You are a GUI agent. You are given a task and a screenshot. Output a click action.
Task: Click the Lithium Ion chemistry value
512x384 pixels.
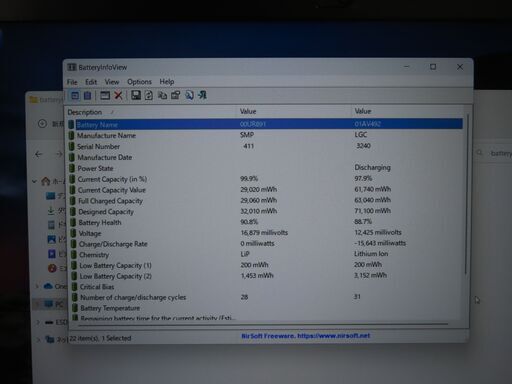pyautogui.click(x=371, y=254)
